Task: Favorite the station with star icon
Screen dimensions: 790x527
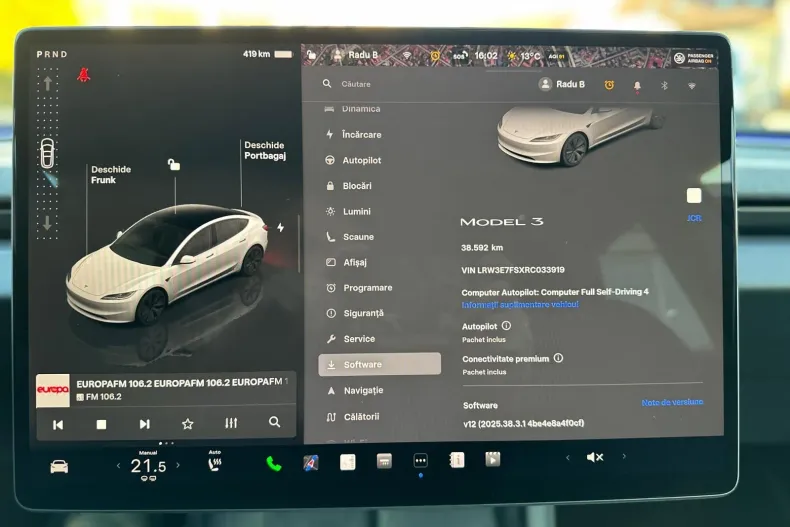Action: pos(187,424)
